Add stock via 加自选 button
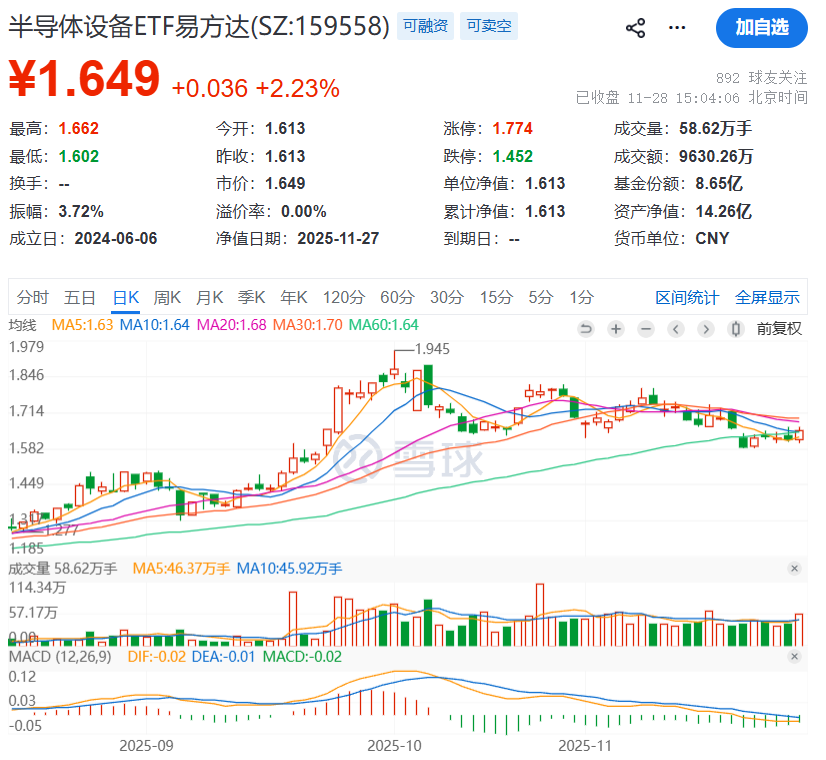826x760 pixels. click(761, 27)
